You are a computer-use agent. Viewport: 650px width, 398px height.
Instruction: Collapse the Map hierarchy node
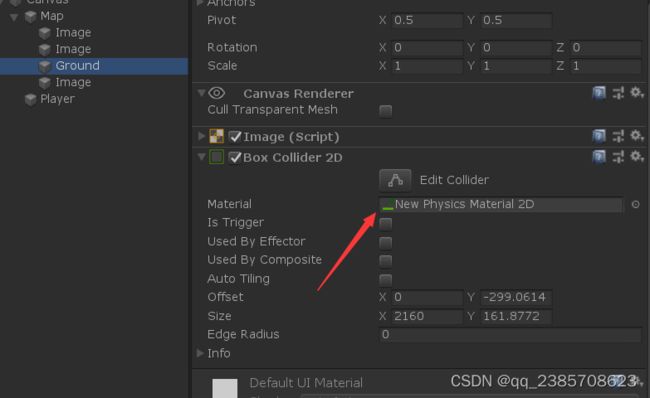(14, 17)
